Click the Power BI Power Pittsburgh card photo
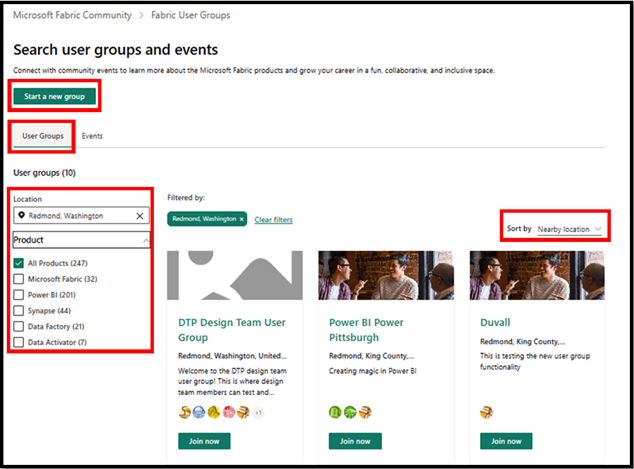Viewport: 634px width, 469px height. coord(386,275)
